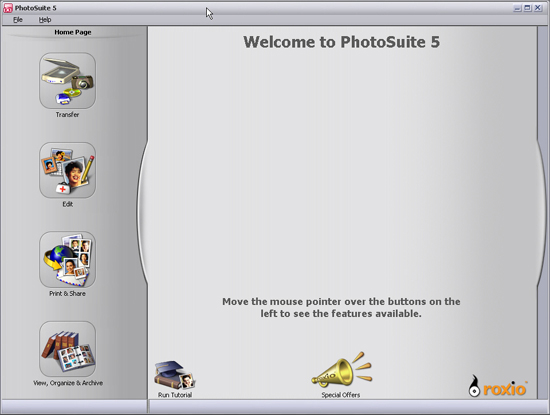This screenshot has height=415, width=550.
Task: Click the Special Offers megaphone icon
Action: point(341,370)
